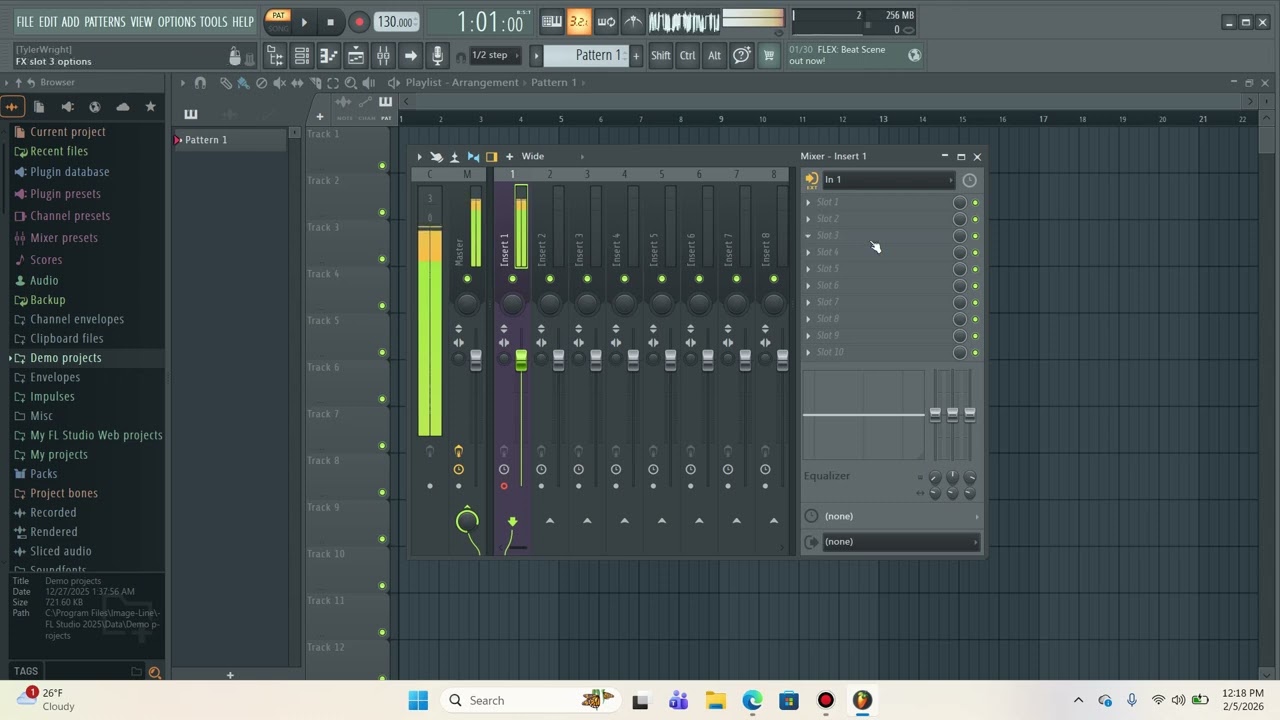The image size is (1280, 720).
Task: Select the playlist magnet snap icon
Action: pyautogui.click(x=200, y=83)
